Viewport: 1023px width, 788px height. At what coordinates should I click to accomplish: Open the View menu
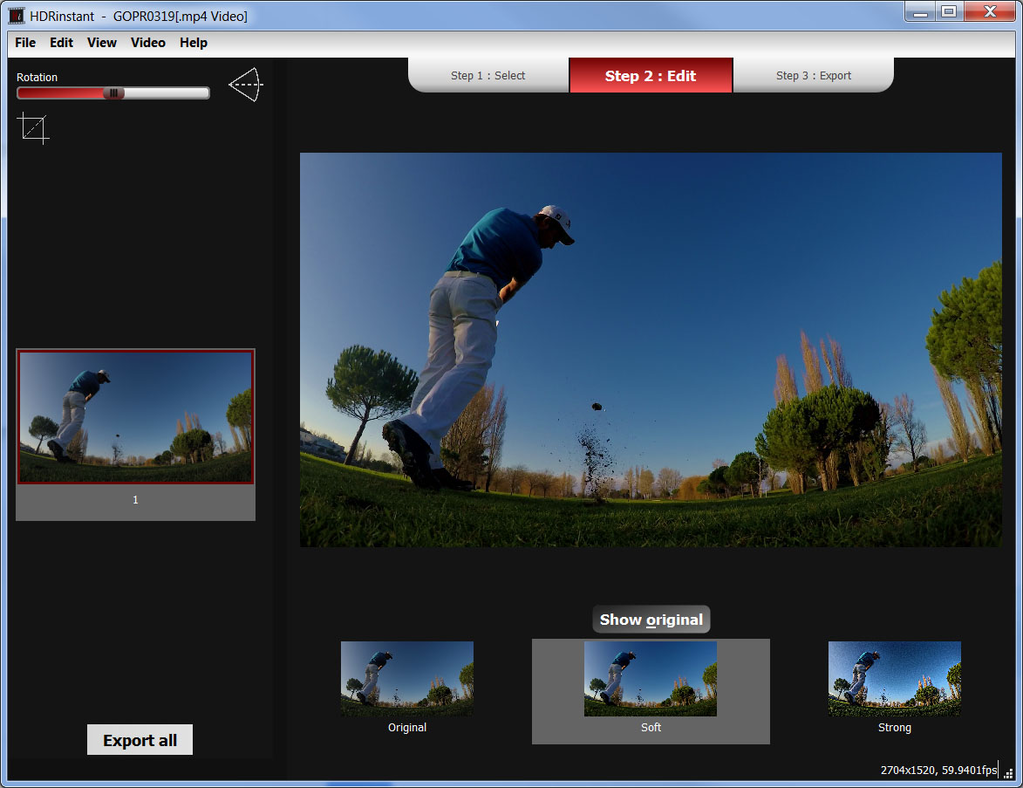(x=102, y=42)
